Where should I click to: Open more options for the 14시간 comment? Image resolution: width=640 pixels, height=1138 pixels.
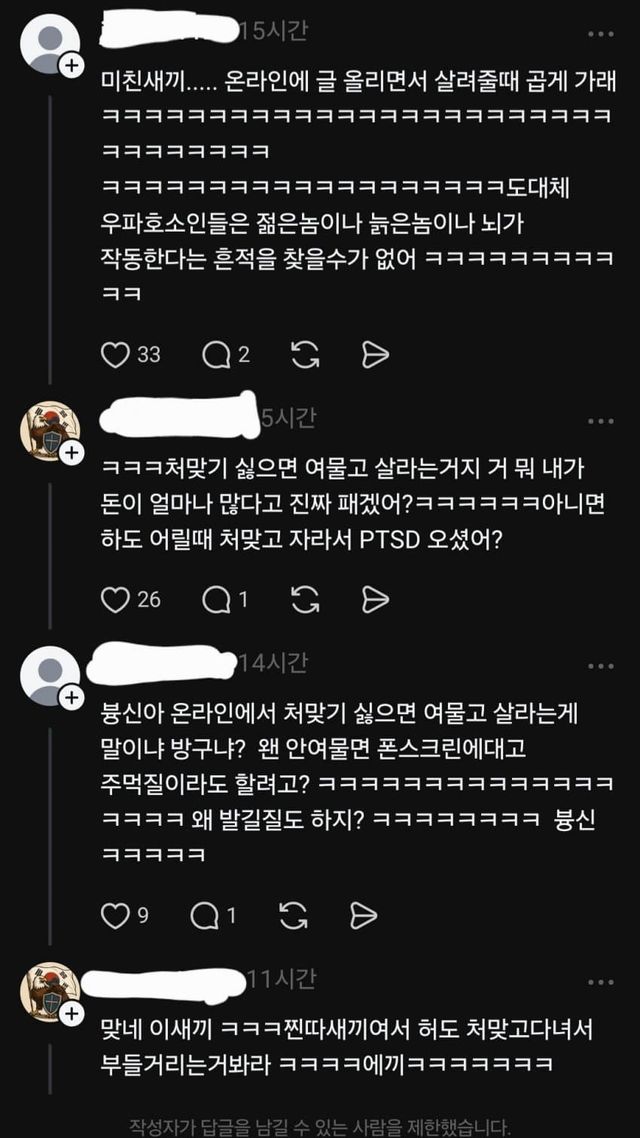(x=601, y=666)
